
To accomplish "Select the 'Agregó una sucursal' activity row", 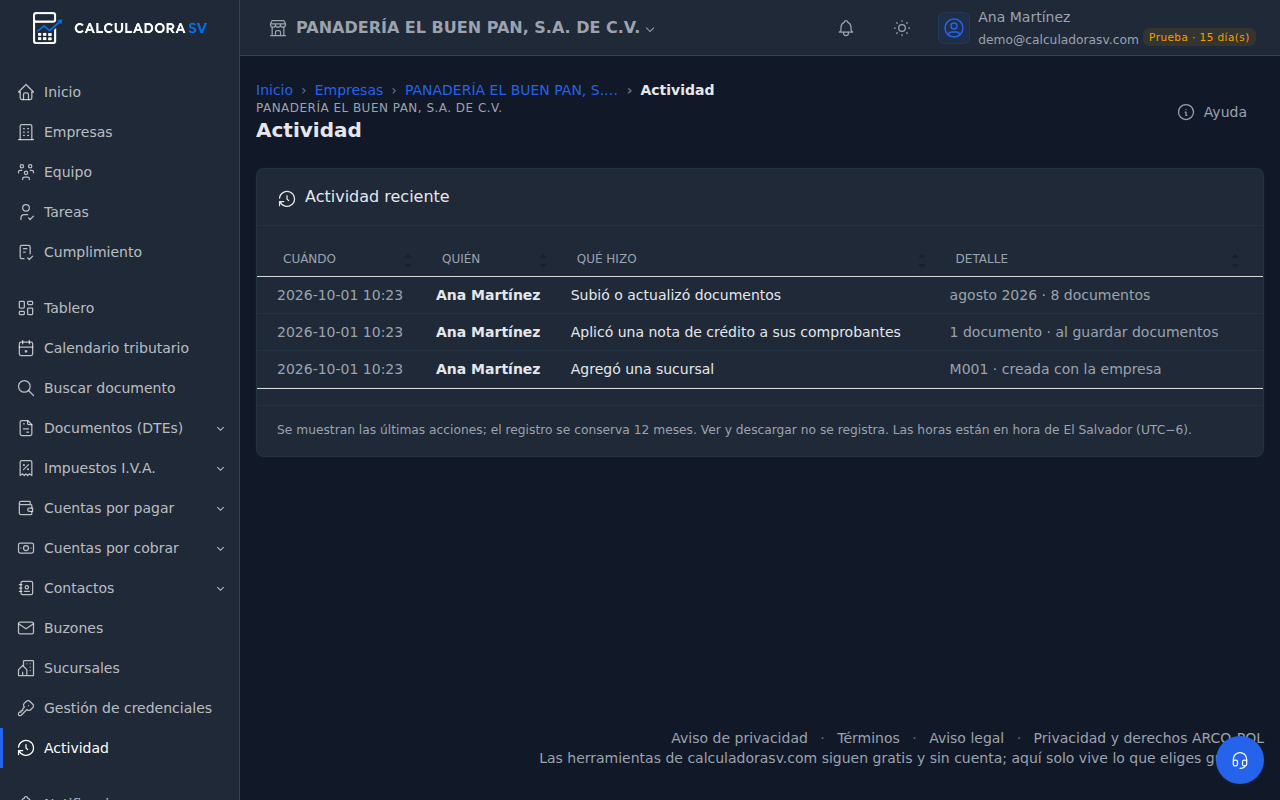I will point(760,369).
